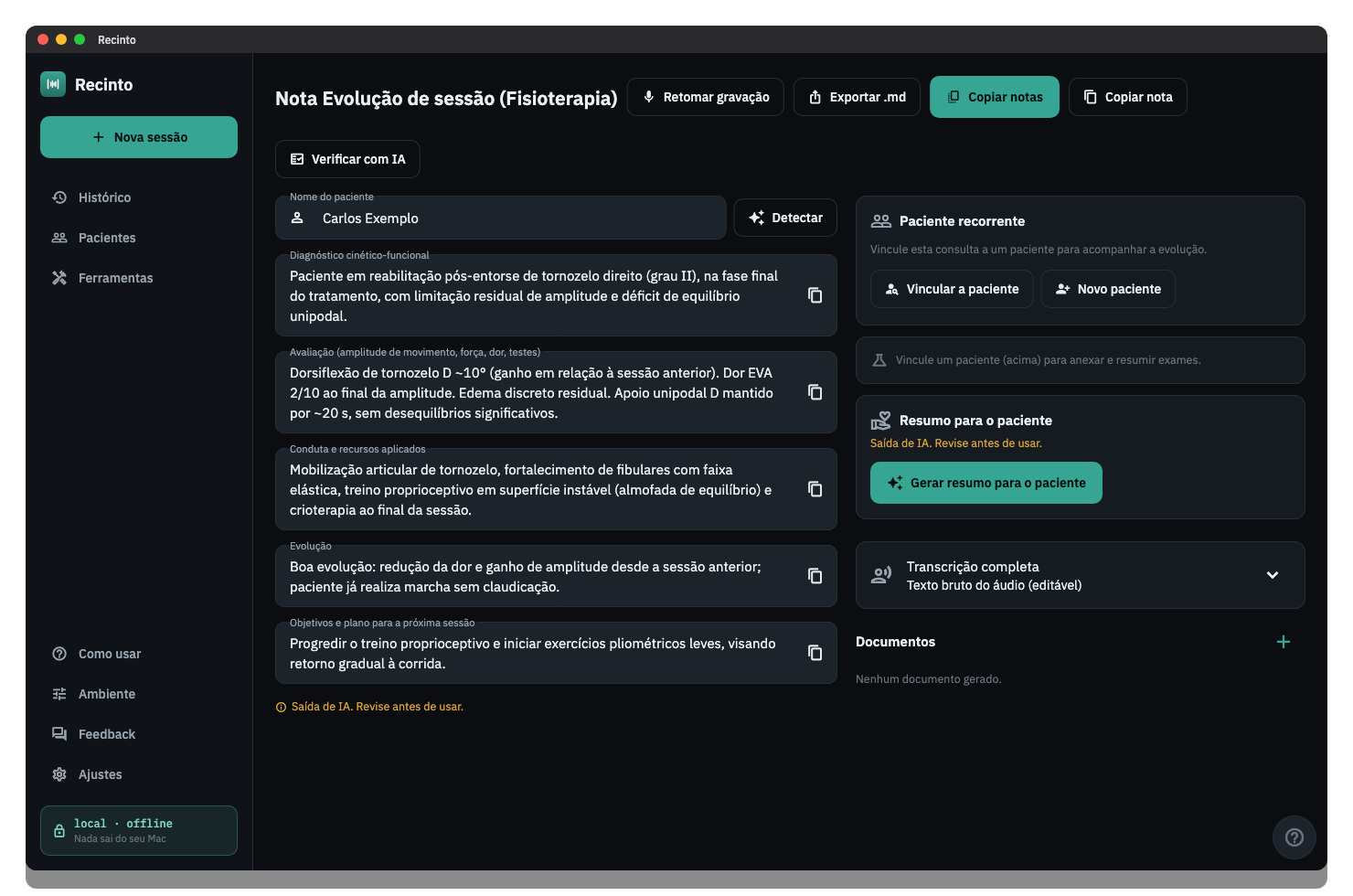Click Exportar .md button
The height and width of the screenshot is (896, 1353).
coord(857,97)
